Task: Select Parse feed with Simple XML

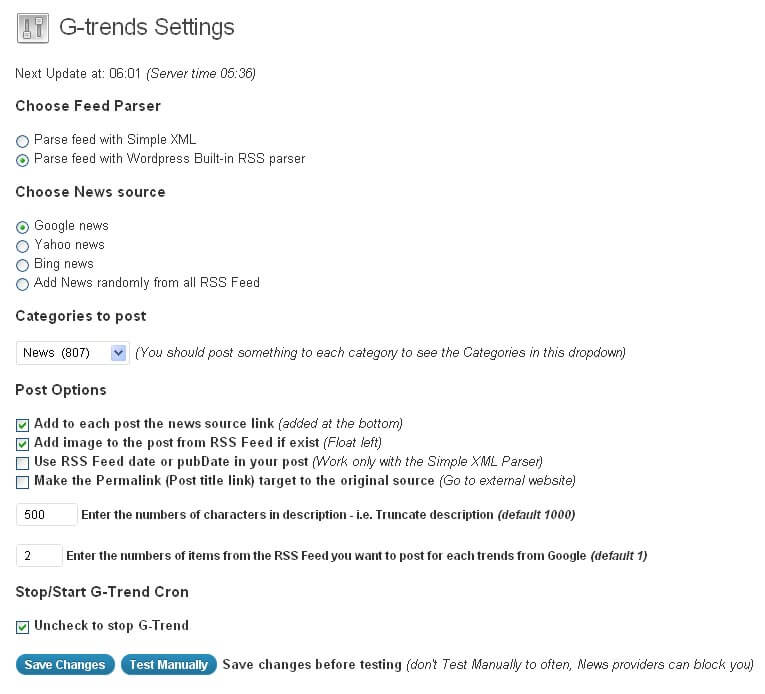Action: point(22,142)
